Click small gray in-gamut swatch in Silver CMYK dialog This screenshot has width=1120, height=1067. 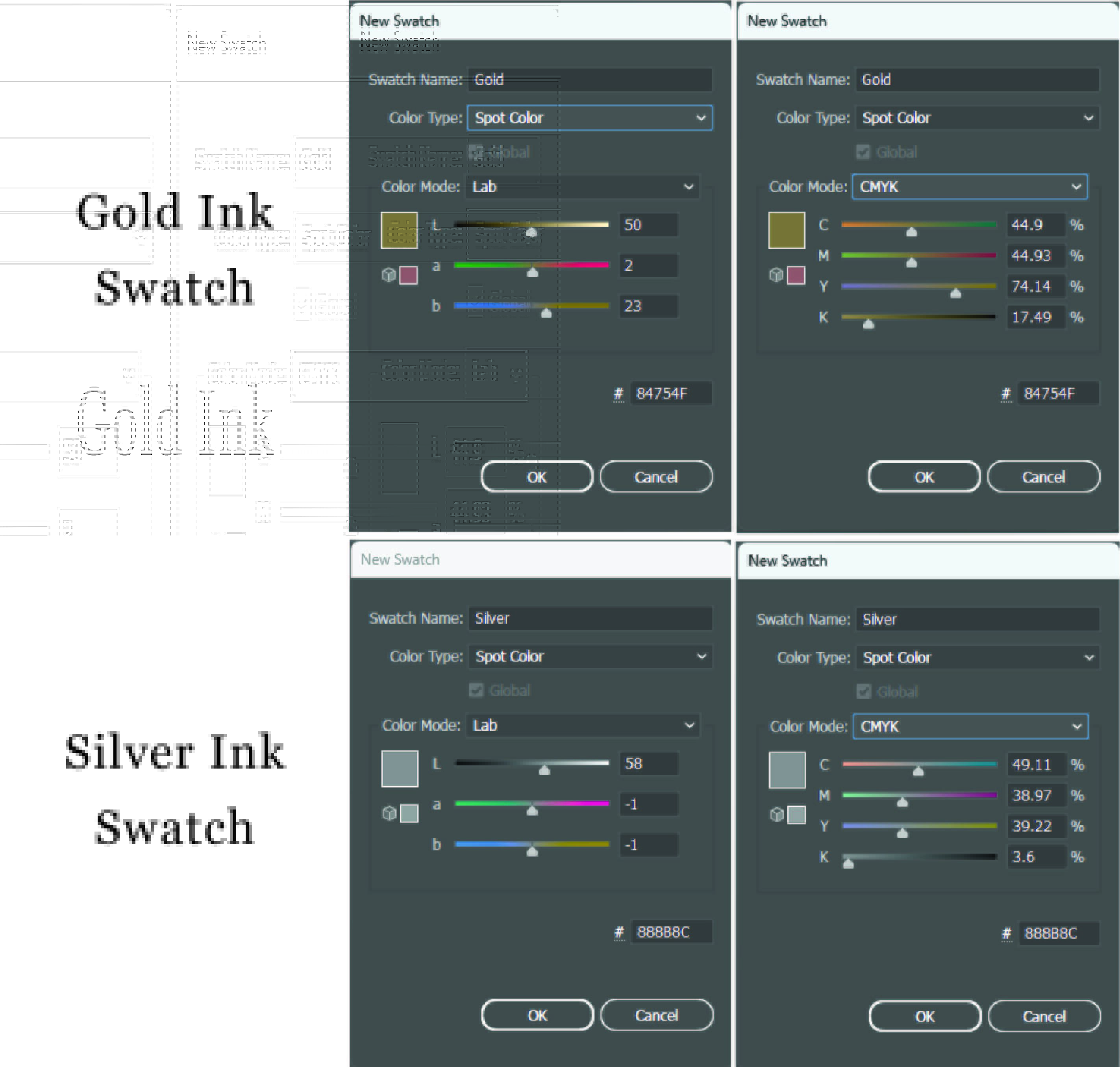pyautogui.click(x=796, y=815)
